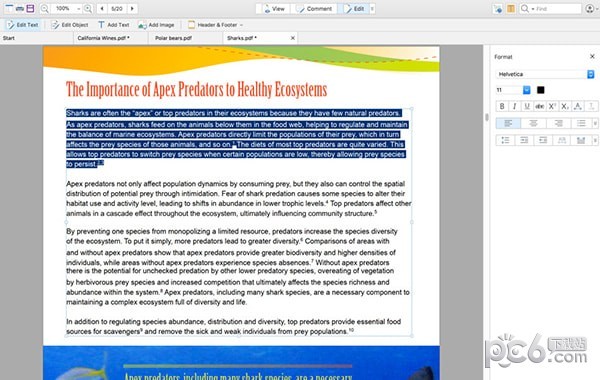Screen dimensions: 600x380
Task: Toggle Underline formatting
Action: (527, 106)
